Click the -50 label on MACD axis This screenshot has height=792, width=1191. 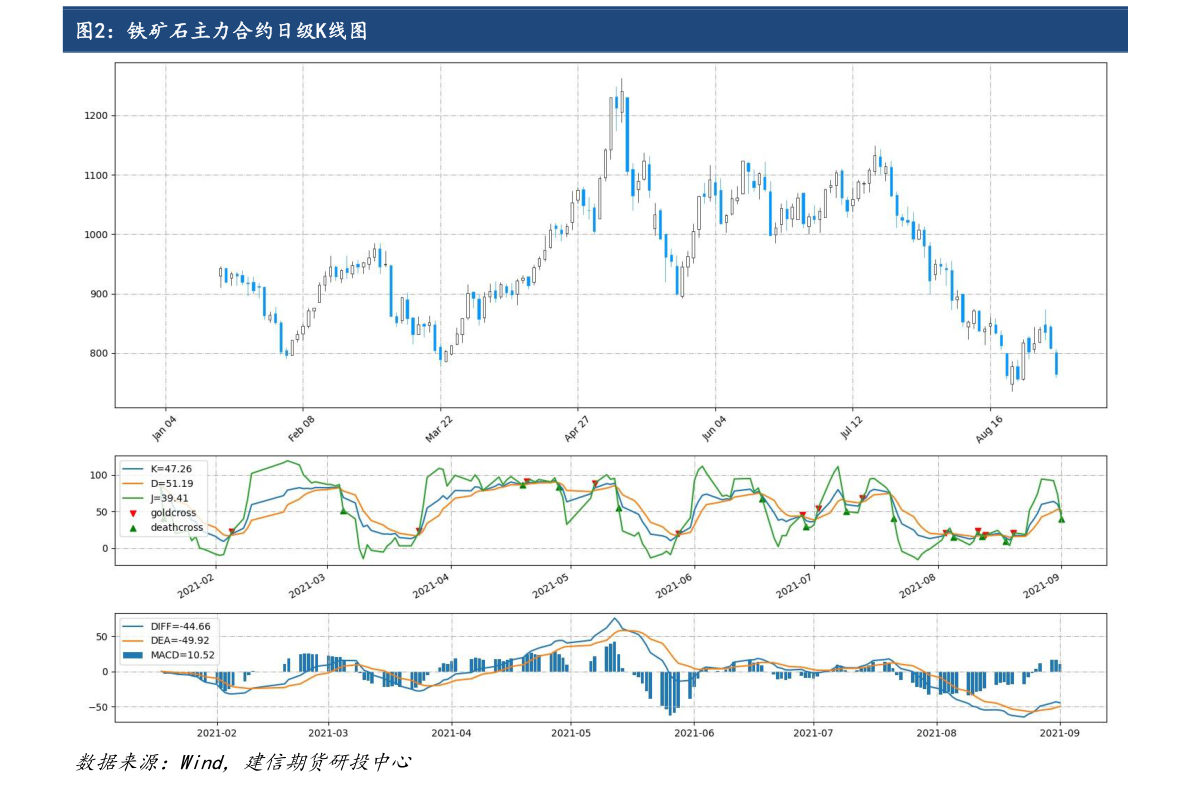click(x=100, y=708)
